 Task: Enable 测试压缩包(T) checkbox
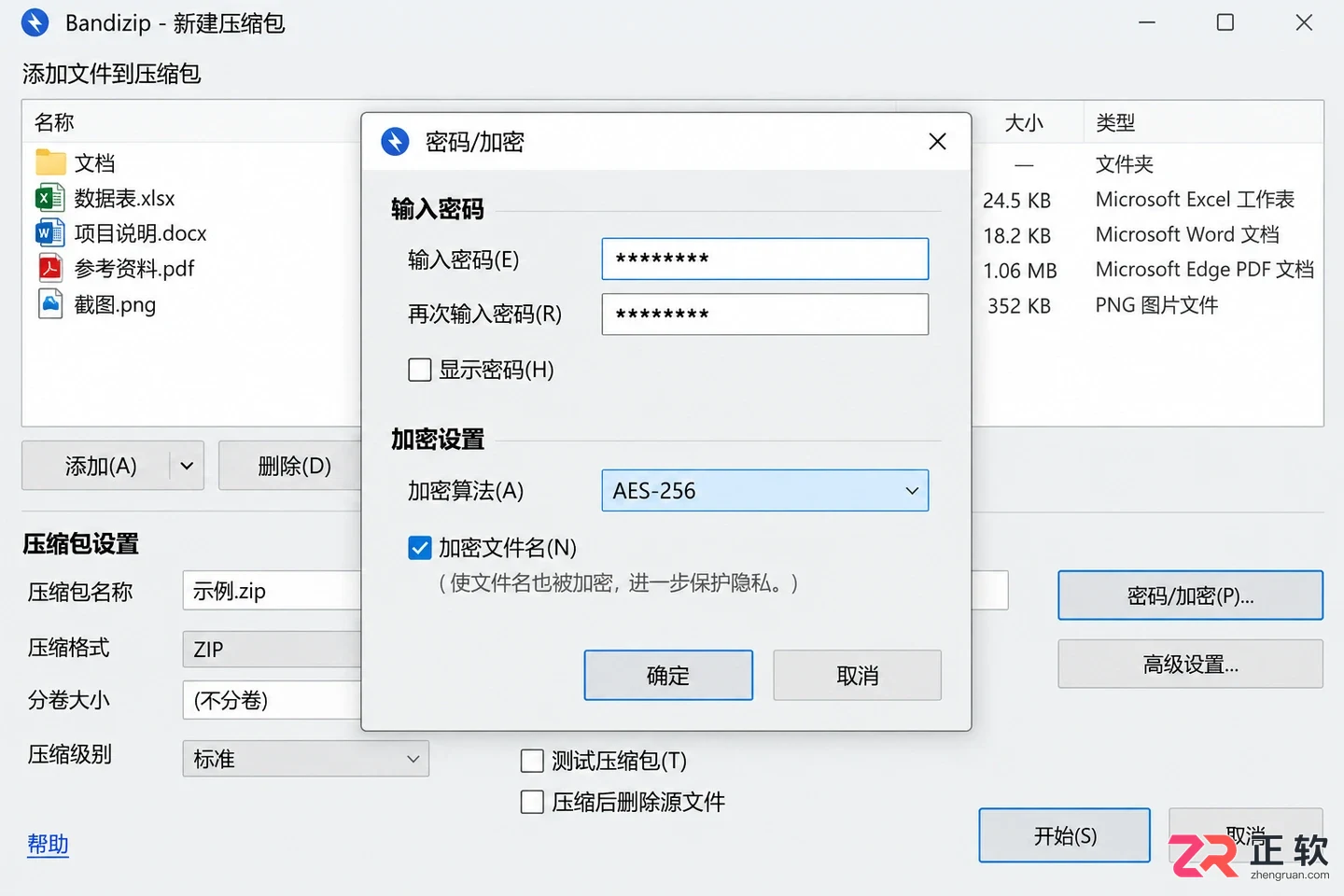tap(532, 761)
